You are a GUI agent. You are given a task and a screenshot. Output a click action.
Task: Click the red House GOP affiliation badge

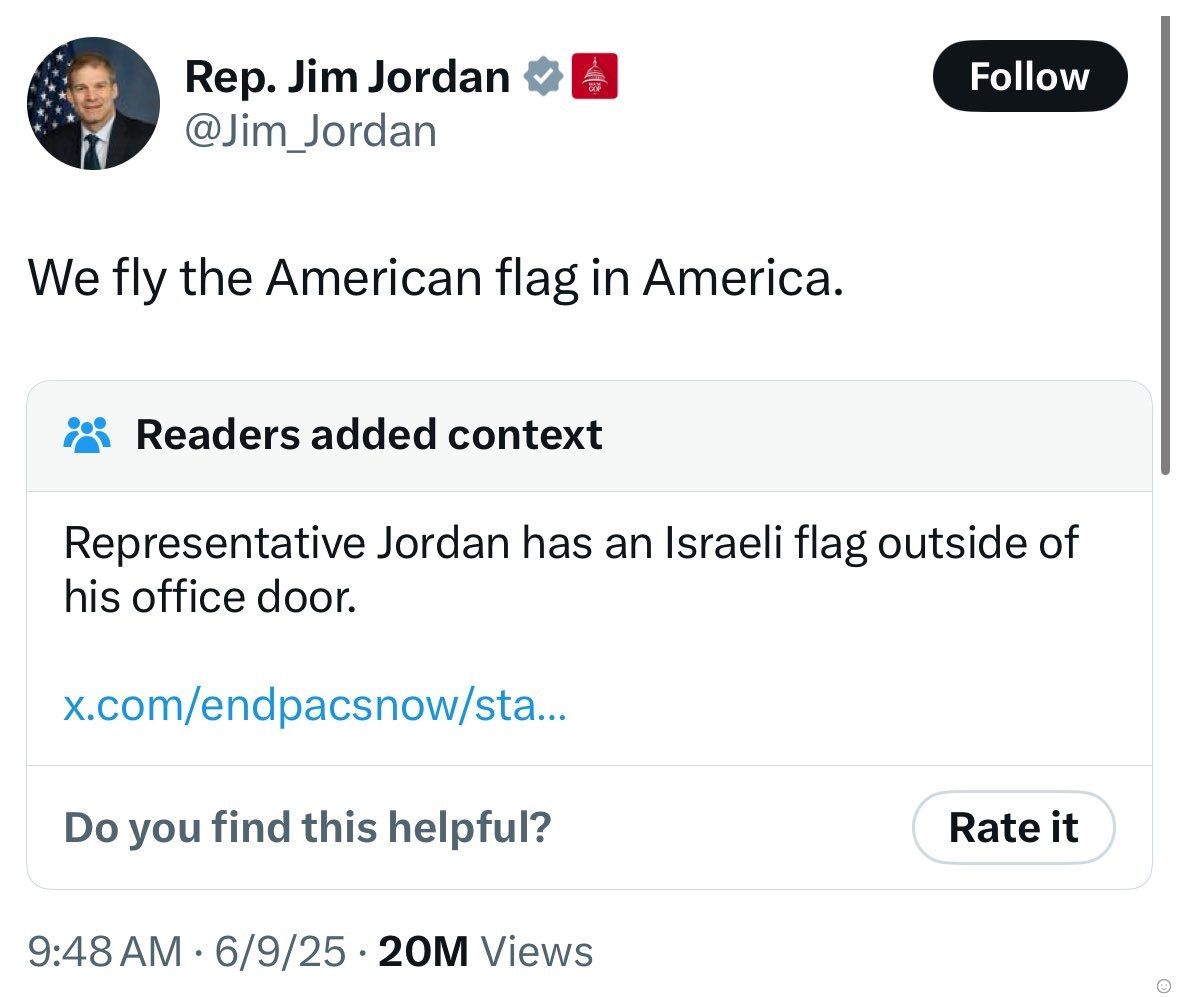pyautogui.click(x=594, y=77)
